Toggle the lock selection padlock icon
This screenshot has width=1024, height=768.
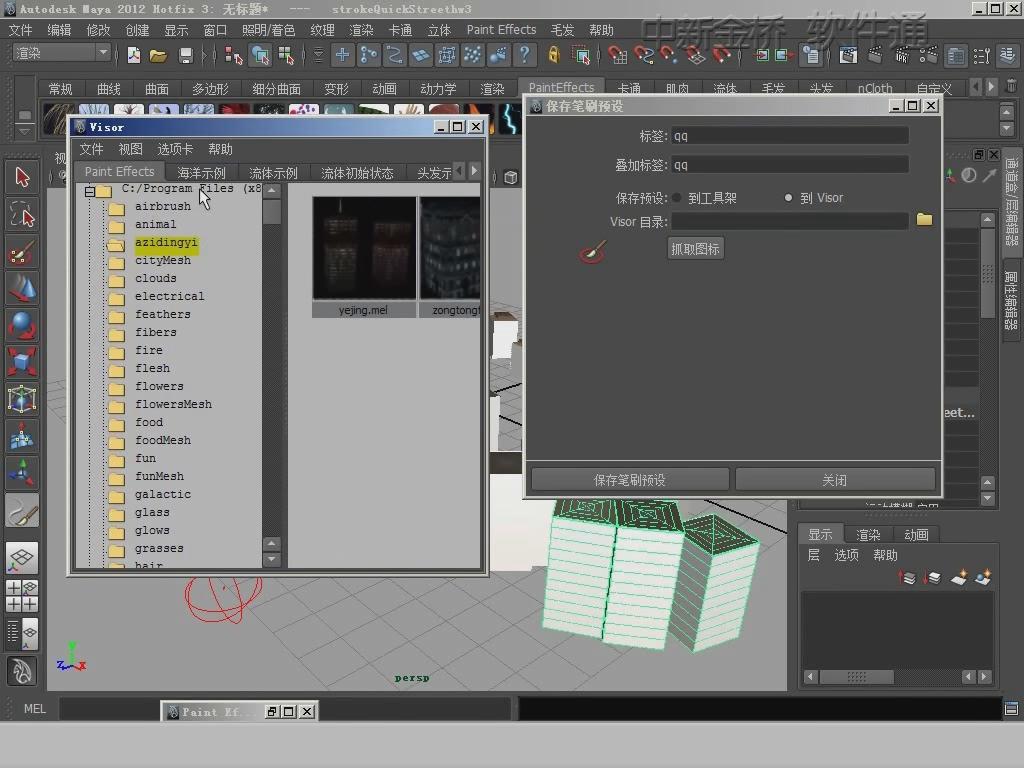[554, 55]
